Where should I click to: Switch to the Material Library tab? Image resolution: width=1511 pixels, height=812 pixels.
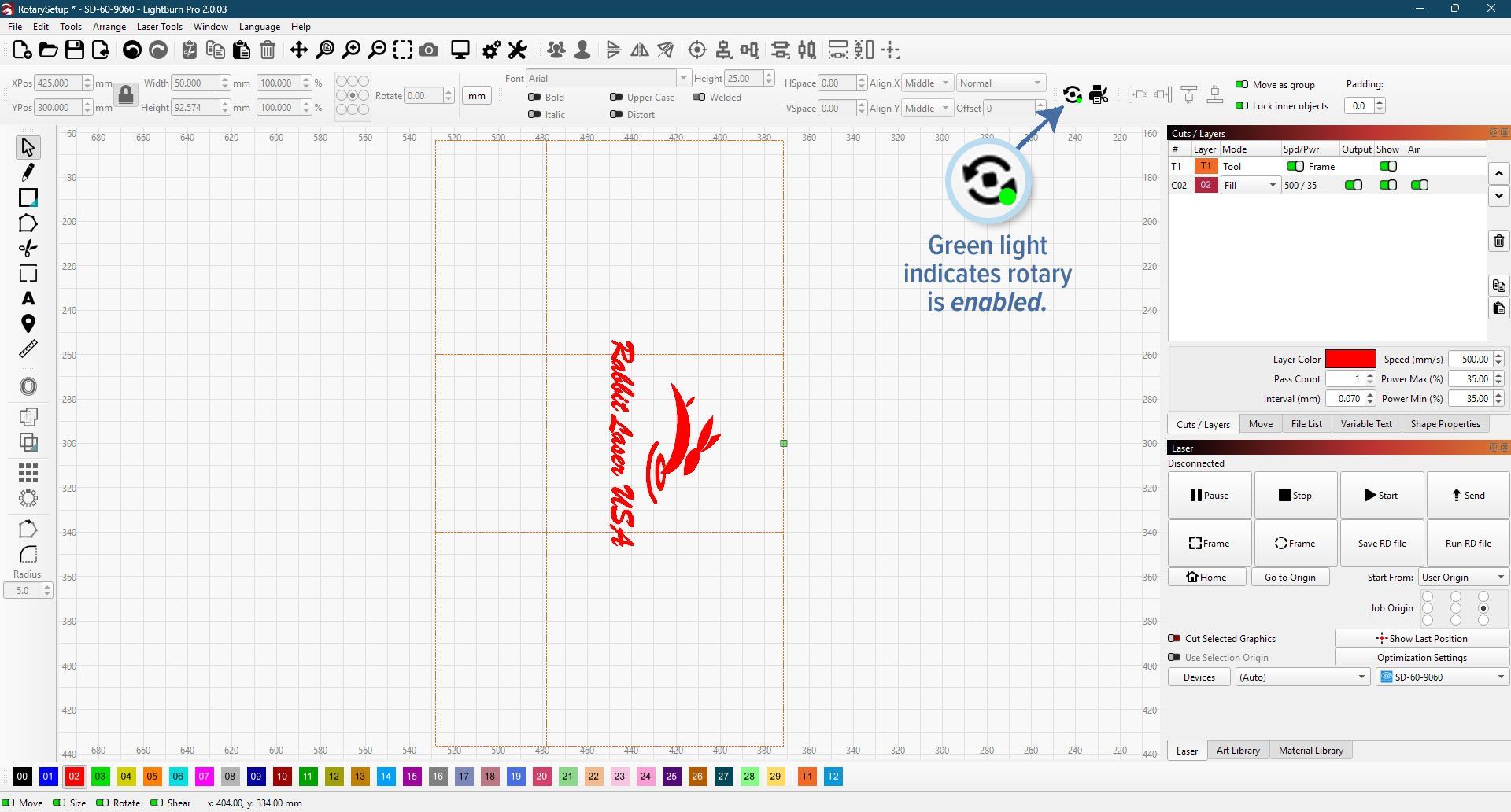point(1310,751)
